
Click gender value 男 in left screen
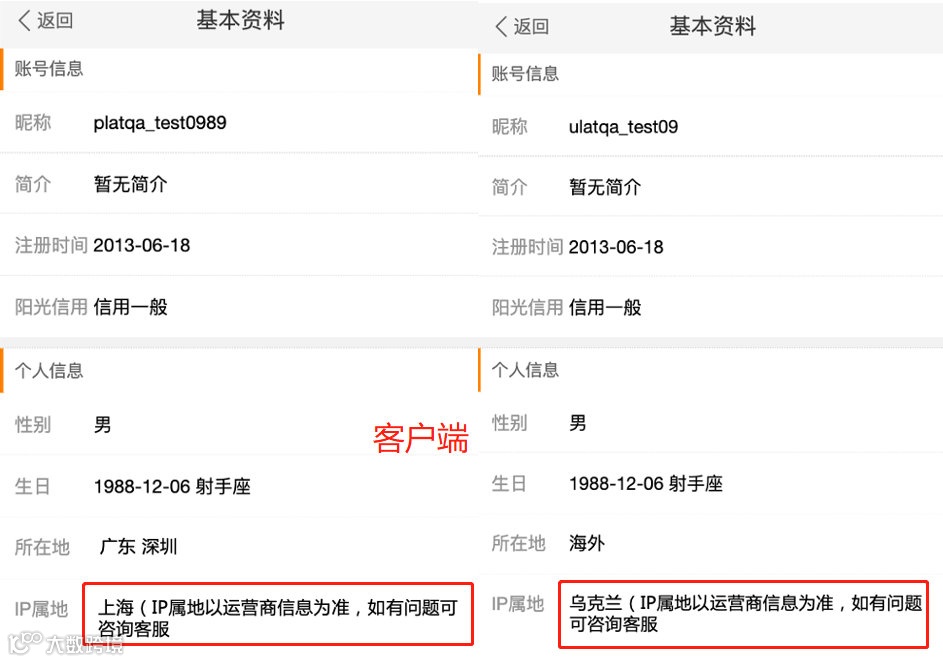click(x=102, y=424)
